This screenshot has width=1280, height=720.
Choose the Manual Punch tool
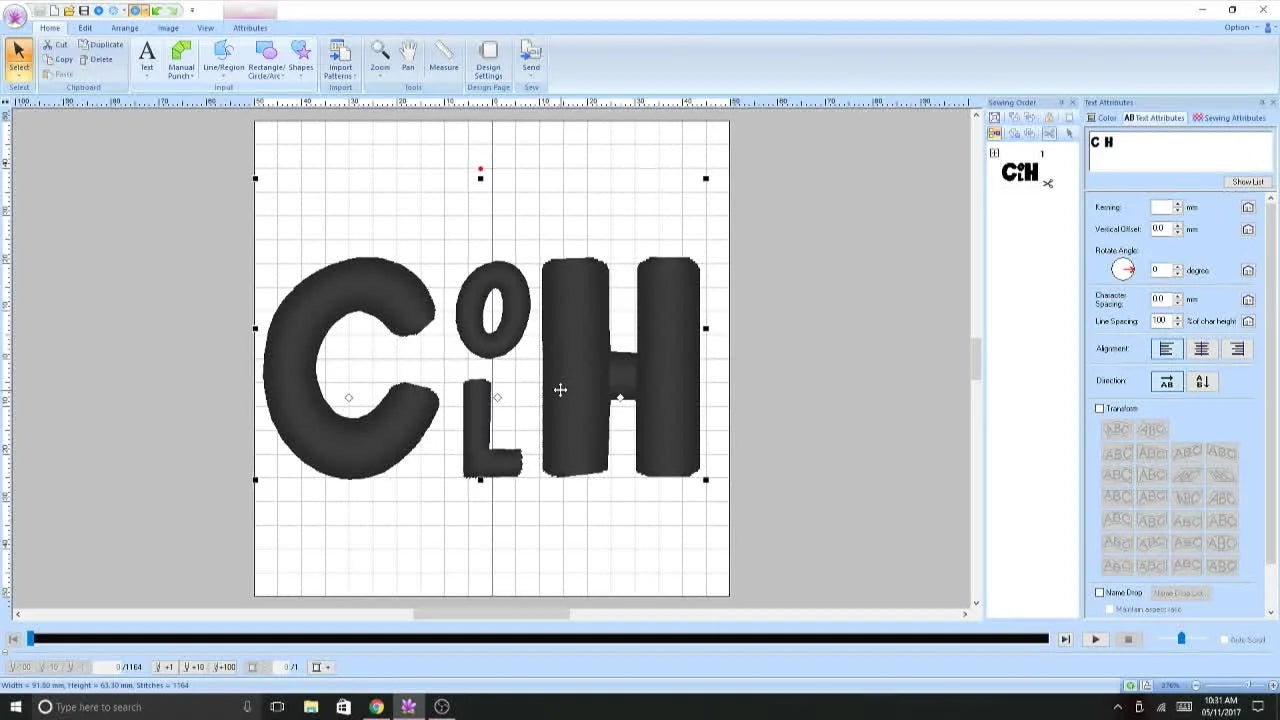(181, 58)
